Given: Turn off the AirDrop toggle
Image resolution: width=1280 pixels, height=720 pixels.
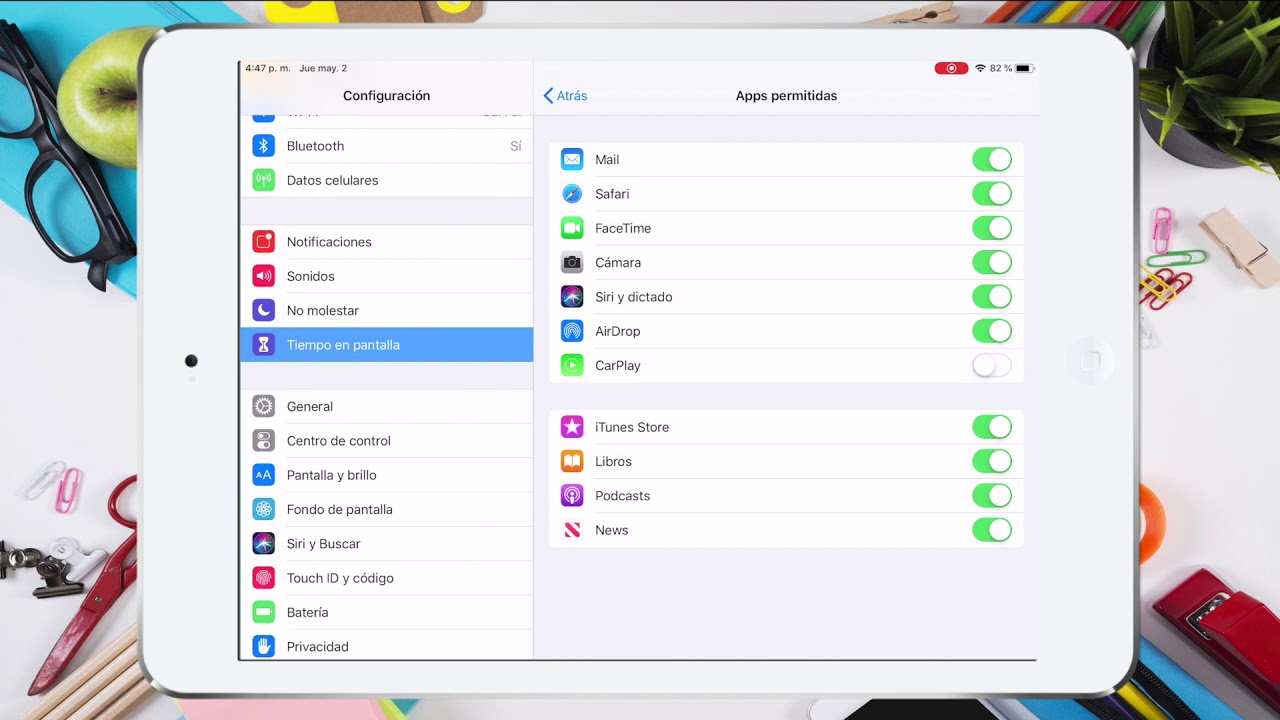Looking at the screenshot, I should pos(992,331).
